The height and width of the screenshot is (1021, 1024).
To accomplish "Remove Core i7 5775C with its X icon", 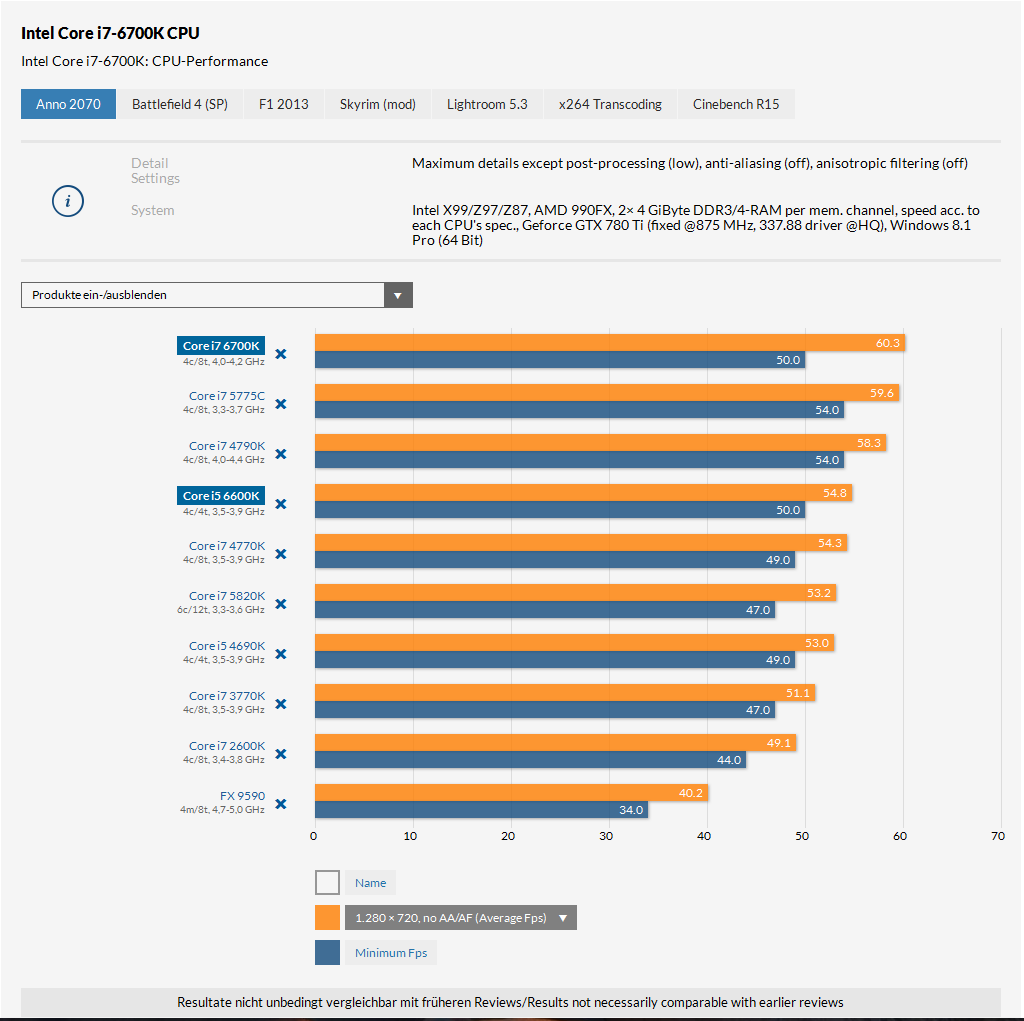I will 281,404.
